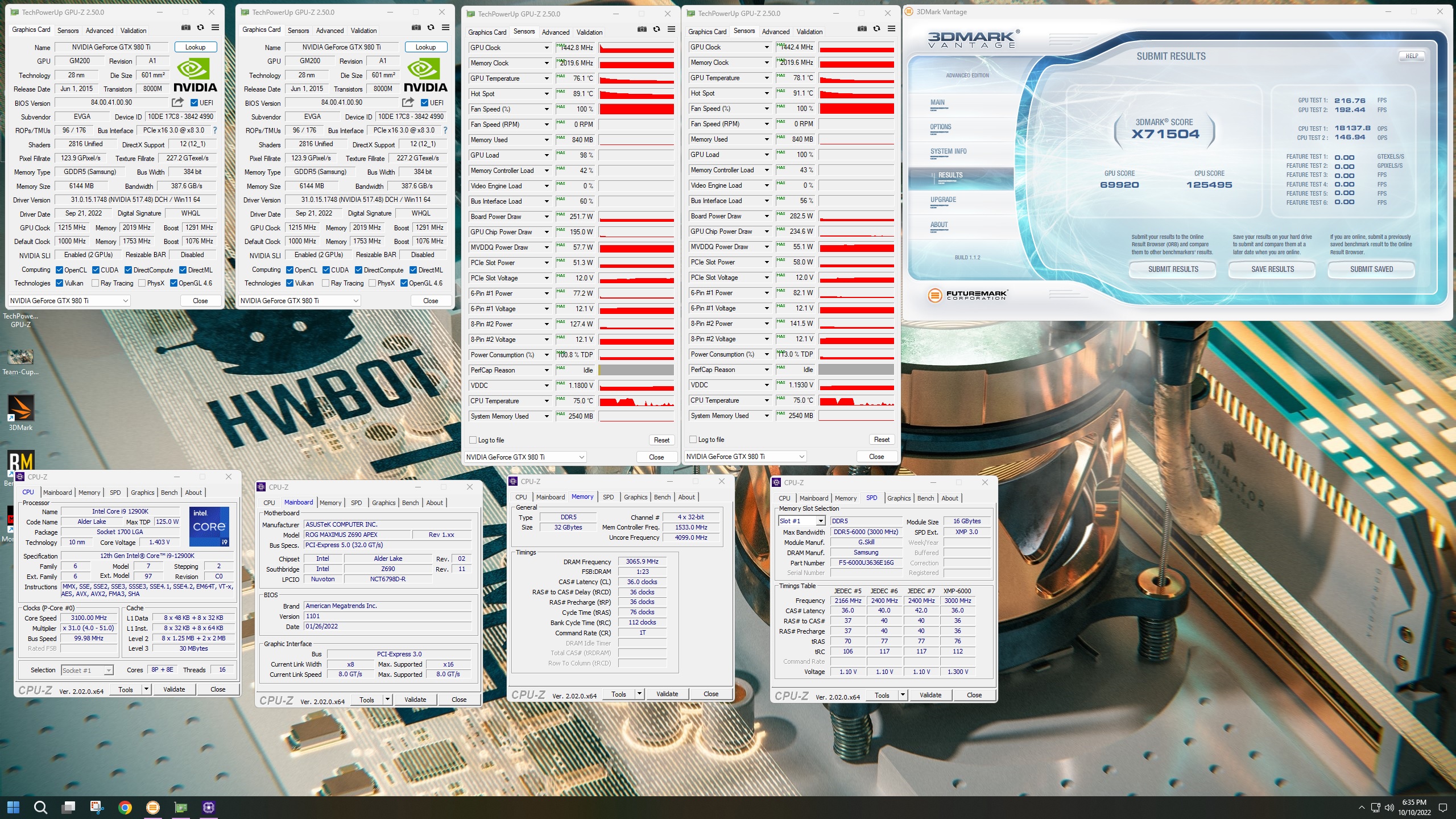Click Lookup button in first GPU-Z window
This screenshot has width=1456, height=819.
point(195,47)
